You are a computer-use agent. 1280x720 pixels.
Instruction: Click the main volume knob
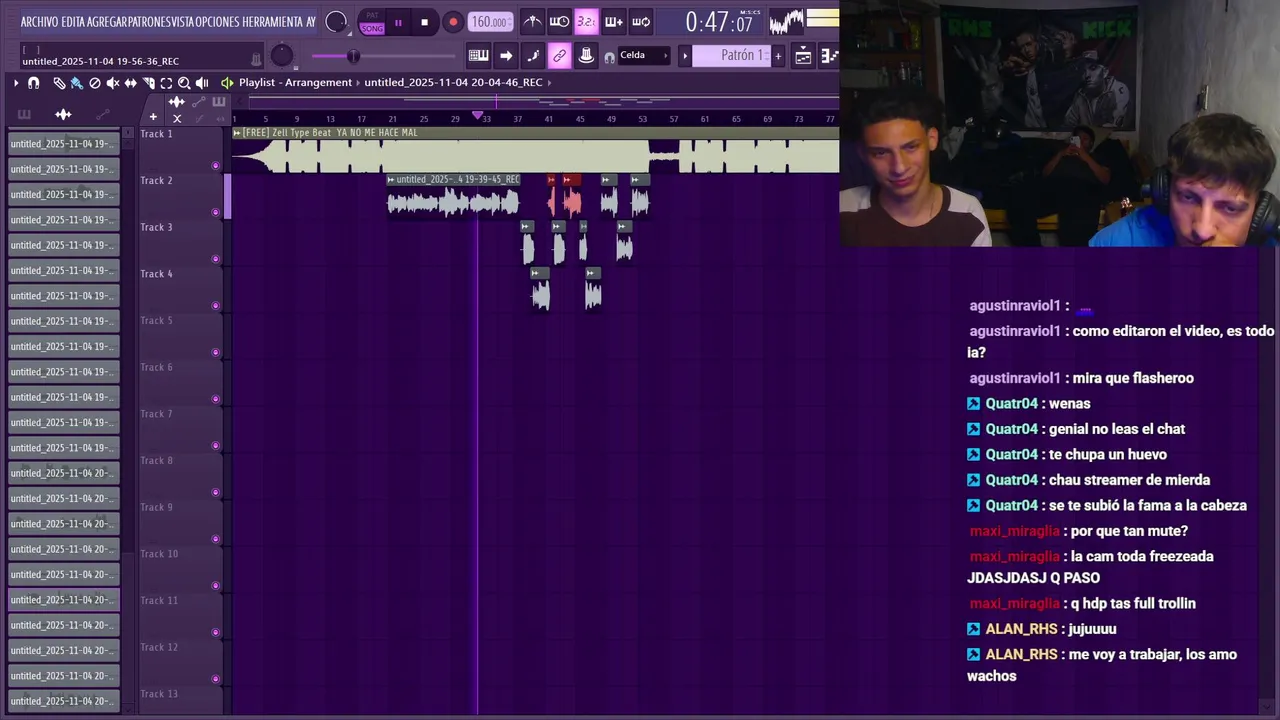[336, 22]
